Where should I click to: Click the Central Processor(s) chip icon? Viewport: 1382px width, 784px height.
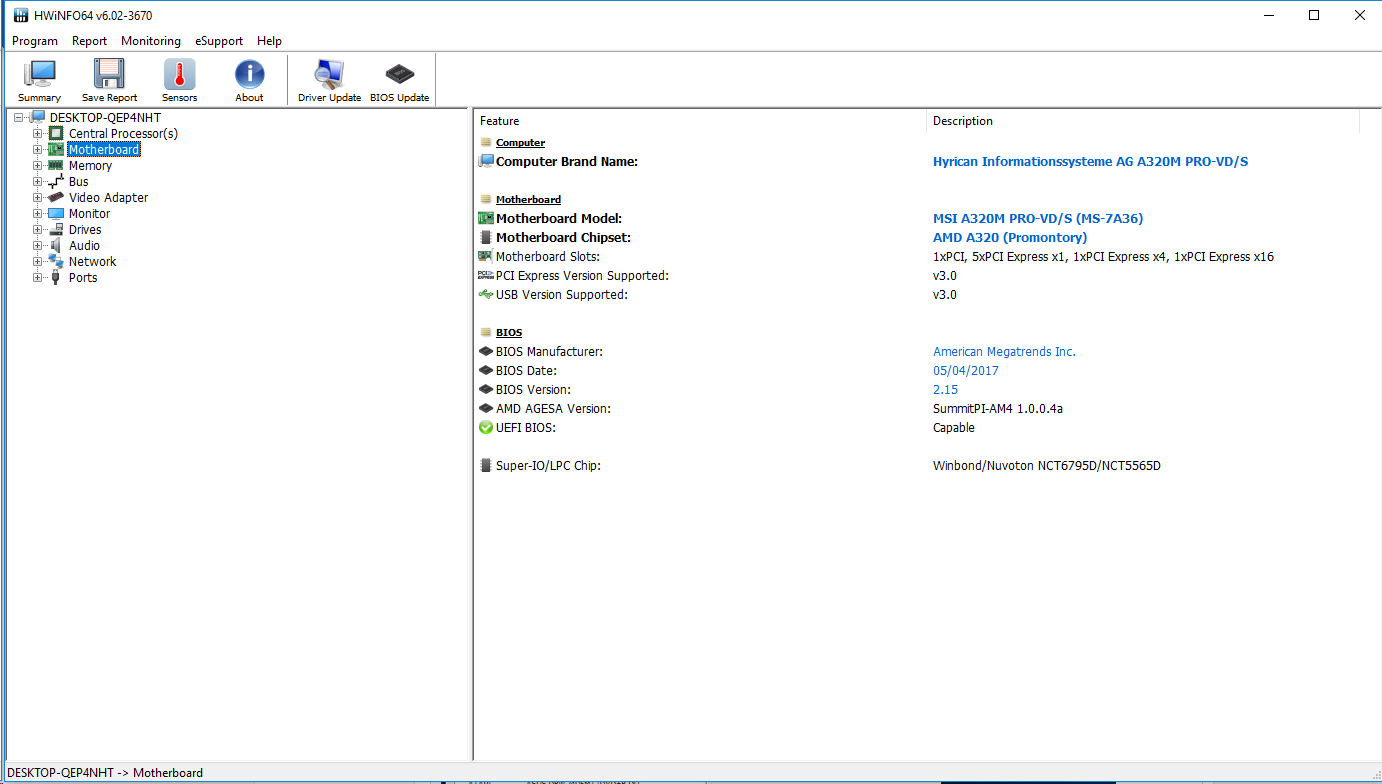(57, 133)
